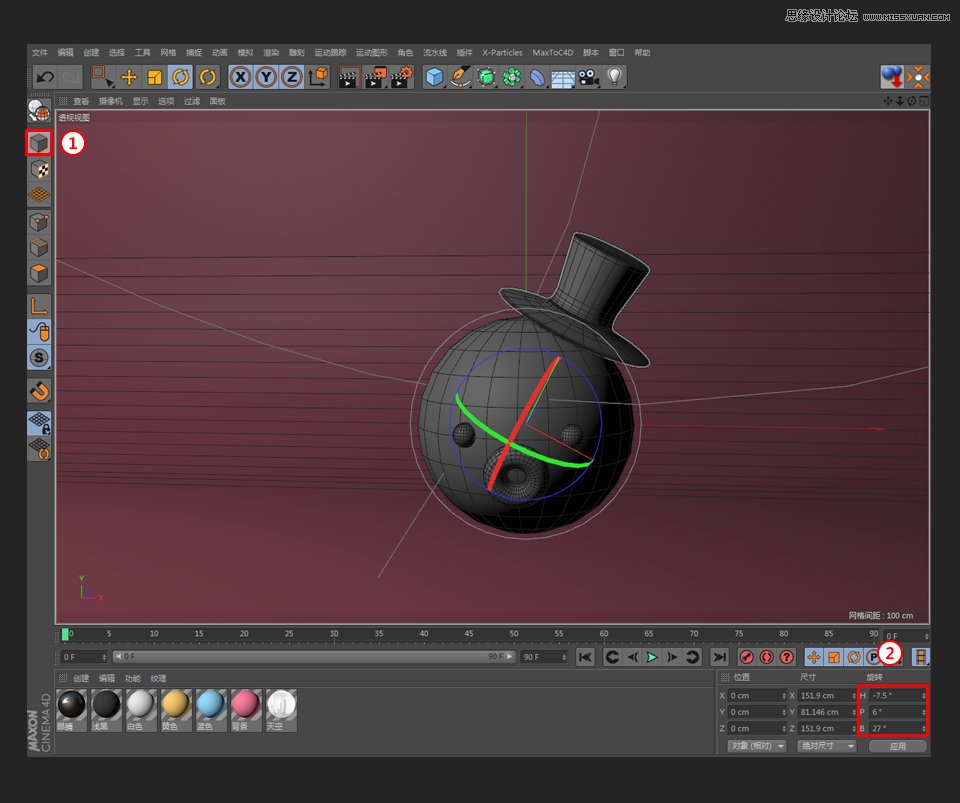This screenshot has width=960, height=803.
Task: Toggle the Y axis lock
Action: point(266,77)
